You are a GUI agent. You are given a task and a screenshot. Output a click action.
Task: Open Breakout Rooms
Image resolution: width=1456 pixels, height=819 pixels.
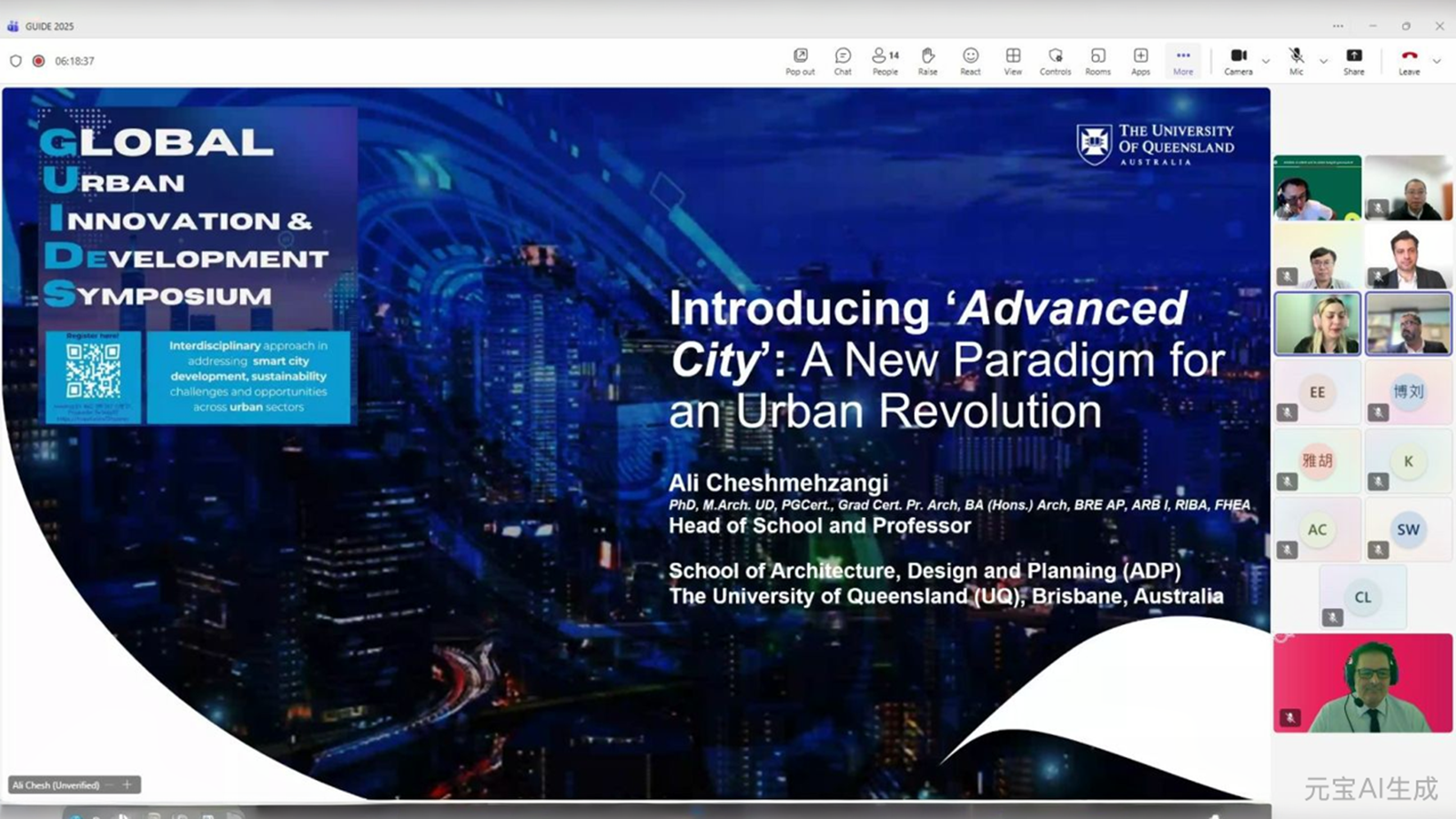pos(1097,61)
